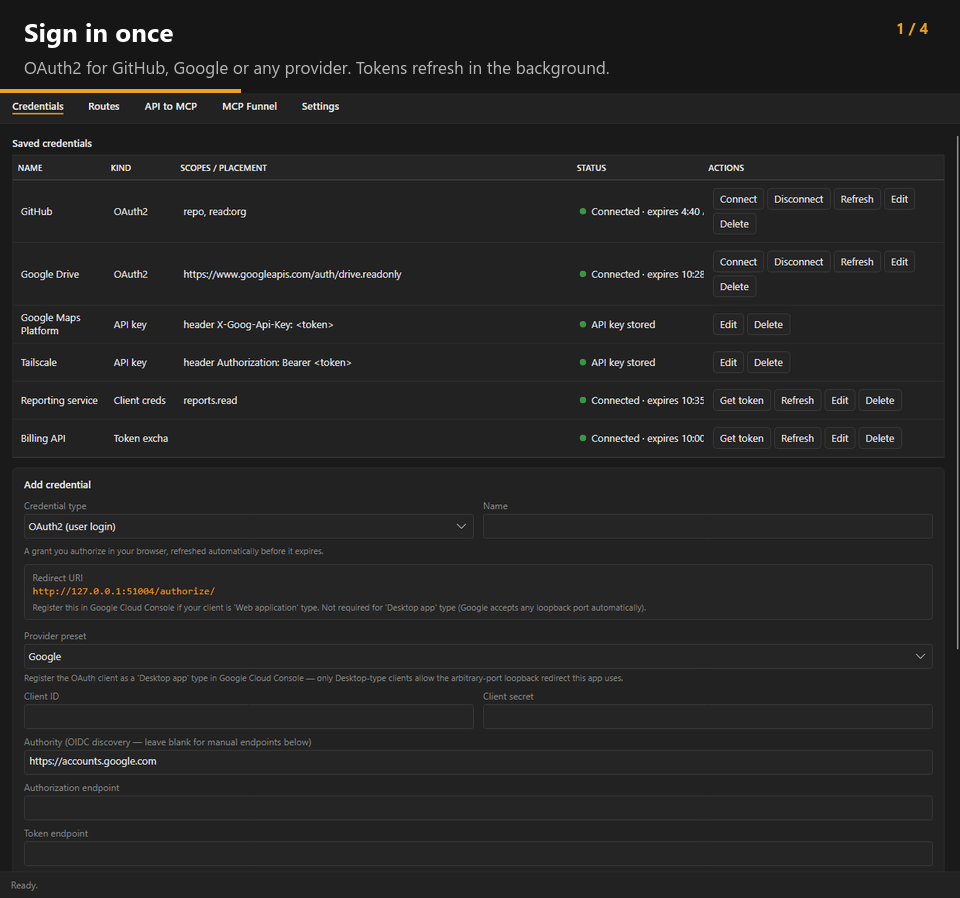Click the GitHub name cell
960x898 pixels.
coord(37,211)
